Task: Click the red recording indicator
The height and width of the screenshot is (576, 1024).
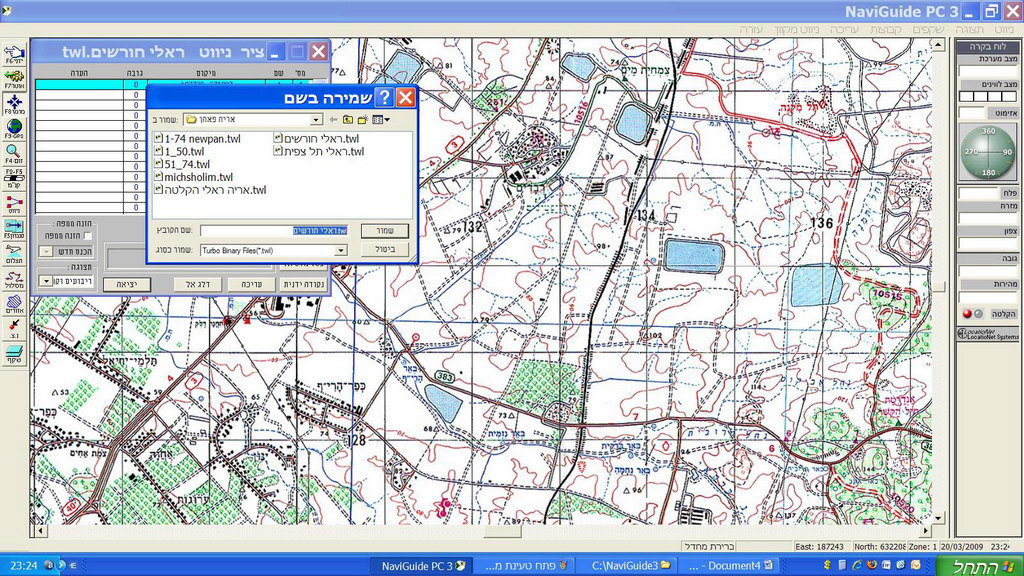Action: (x=967, y=313)
